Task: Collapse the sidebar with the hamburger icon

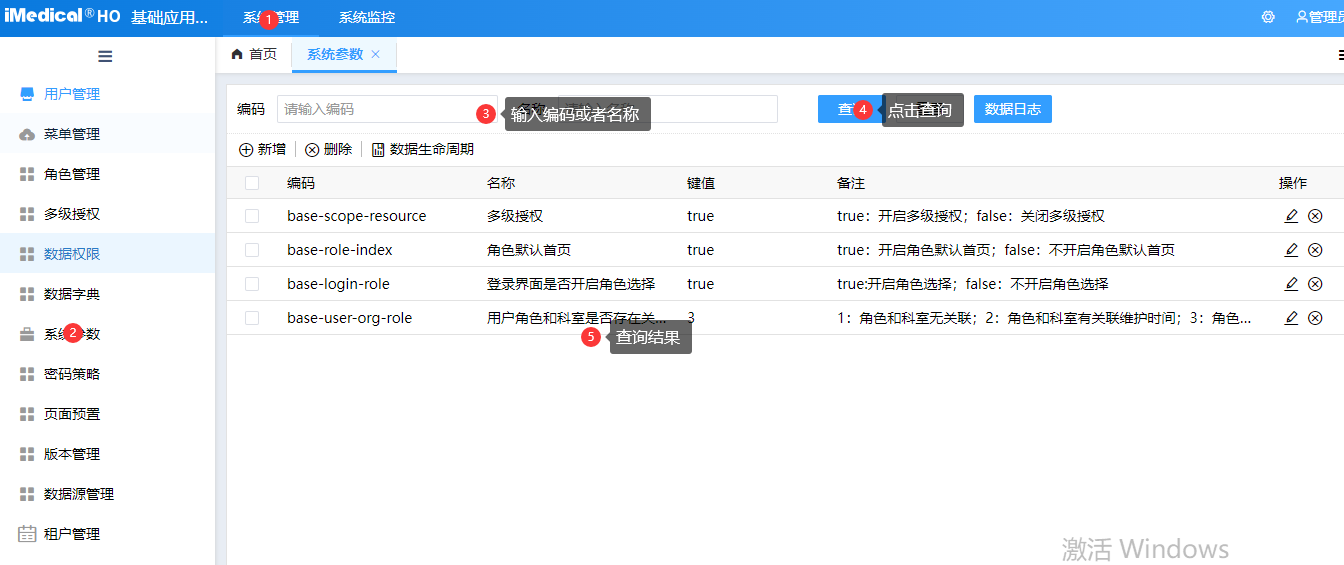Action: (105, 56)
